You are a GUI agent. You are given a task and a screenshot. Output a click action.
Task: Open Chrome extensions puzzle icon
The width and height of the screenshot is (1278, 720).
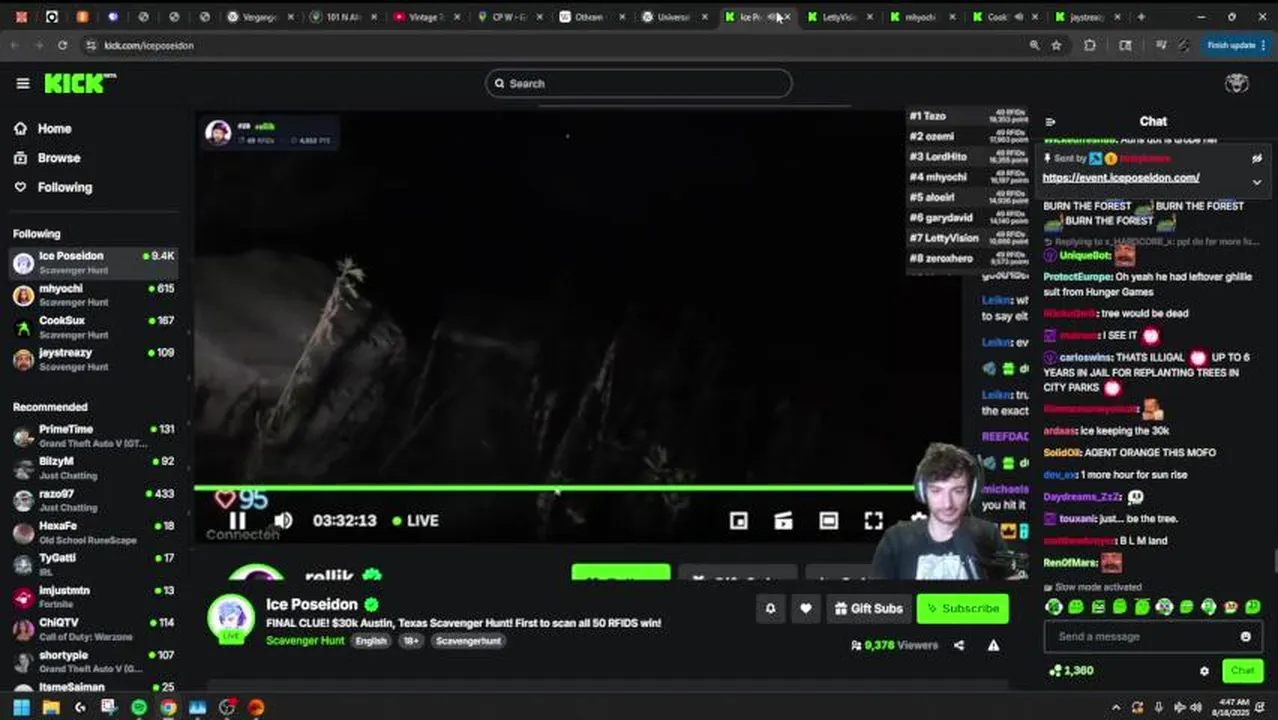(1089, 45)
